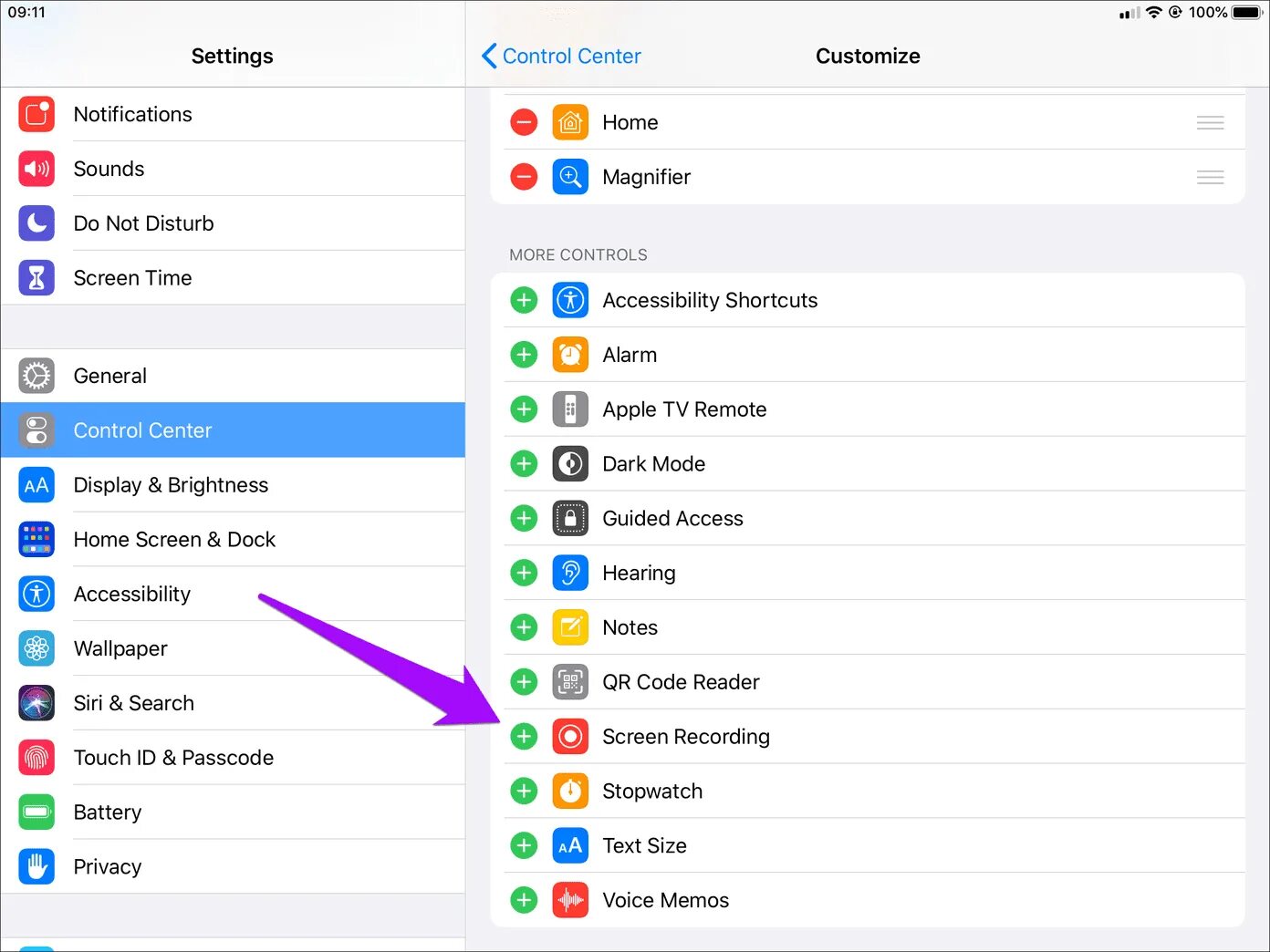Screen dimensions: 1270x952
Task: Tap the QR Code Reader icon
Action: click(x=570, y=681)
